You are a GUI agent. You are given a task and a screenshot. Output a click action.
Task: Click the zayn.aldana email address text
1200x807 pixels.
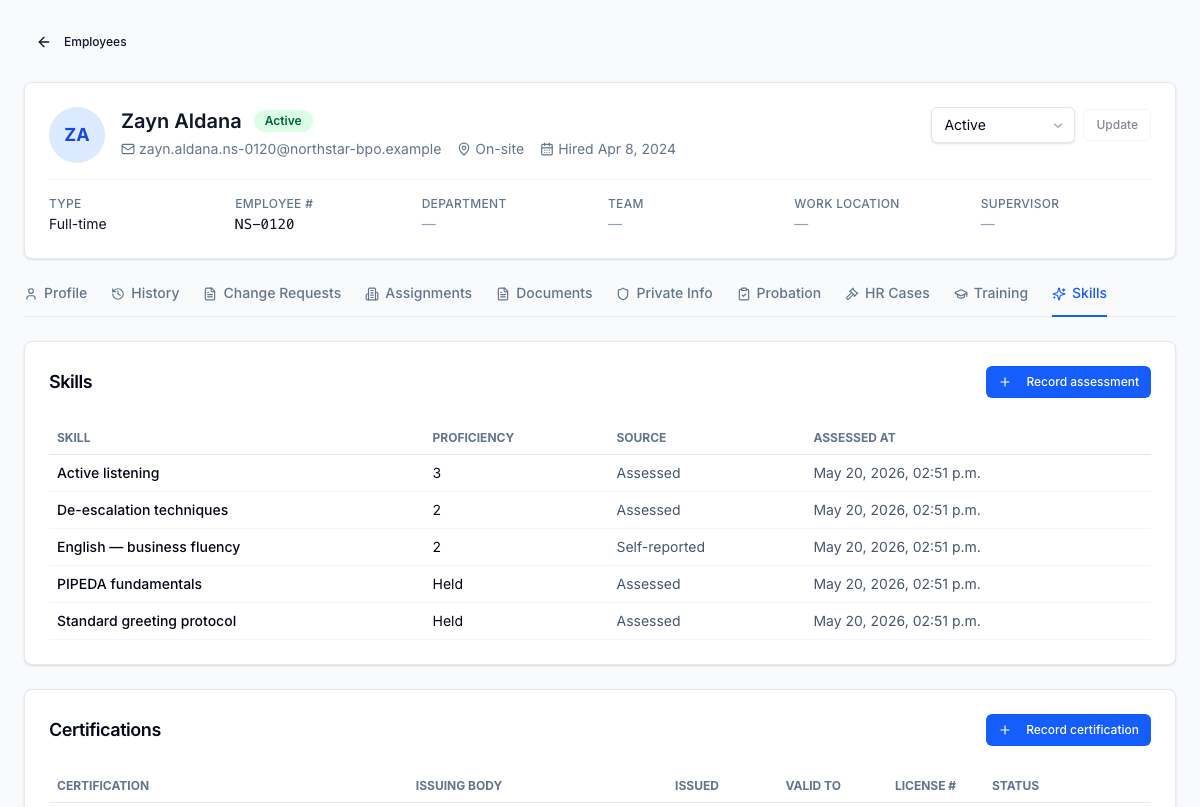click(x=290, y=149)
